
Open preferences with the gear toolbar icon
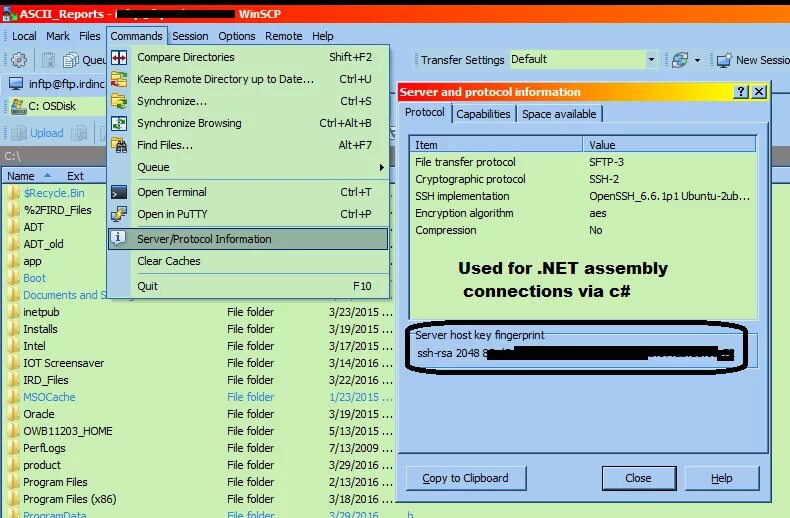click(x=19, y=60)
